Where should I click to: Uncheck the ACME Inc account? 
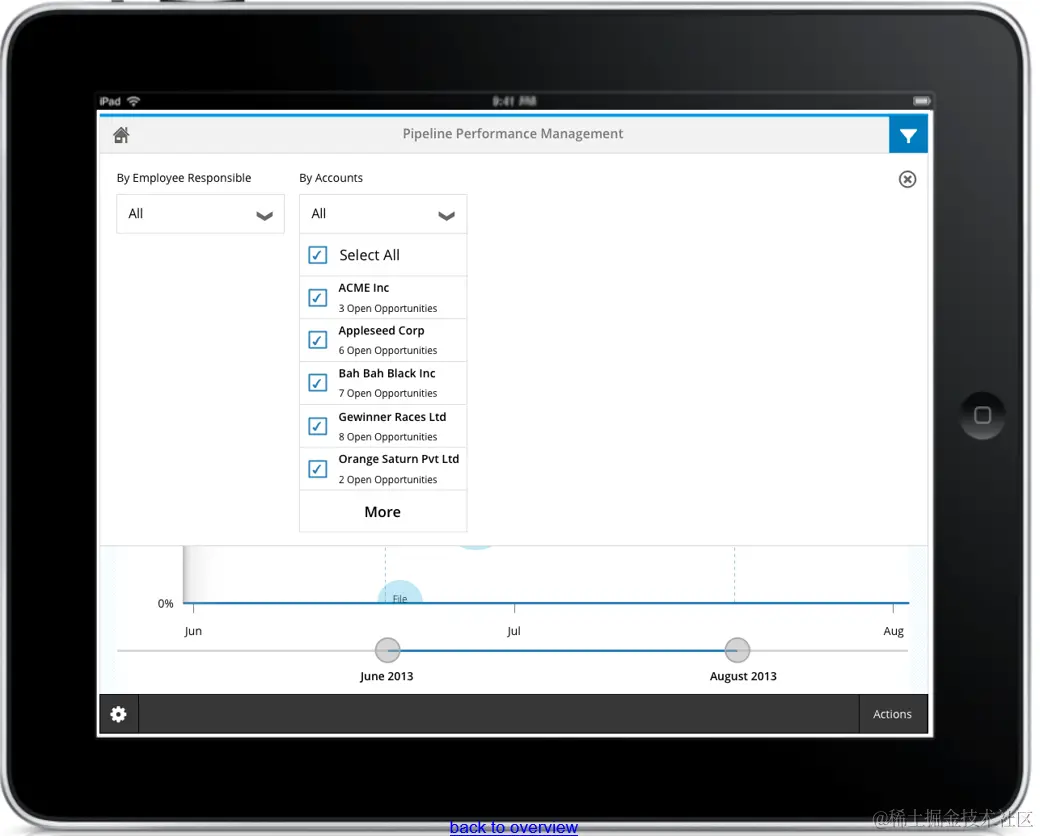click(318, 297)
